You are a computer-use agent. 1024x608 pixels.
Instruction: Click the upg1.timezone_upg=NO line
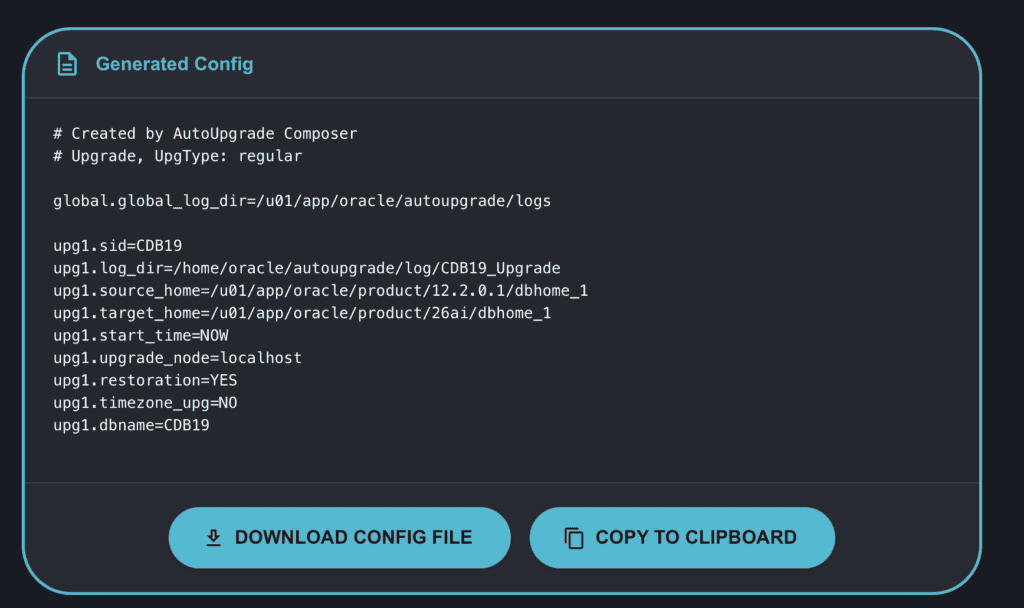coord(145,403)
